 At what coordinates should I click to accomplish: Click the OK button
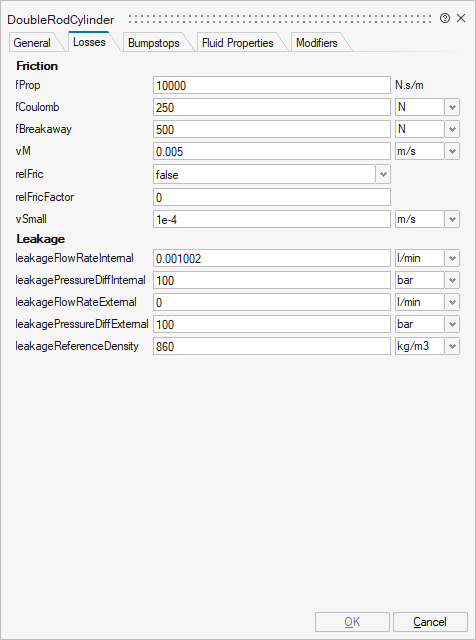(352, 622)
